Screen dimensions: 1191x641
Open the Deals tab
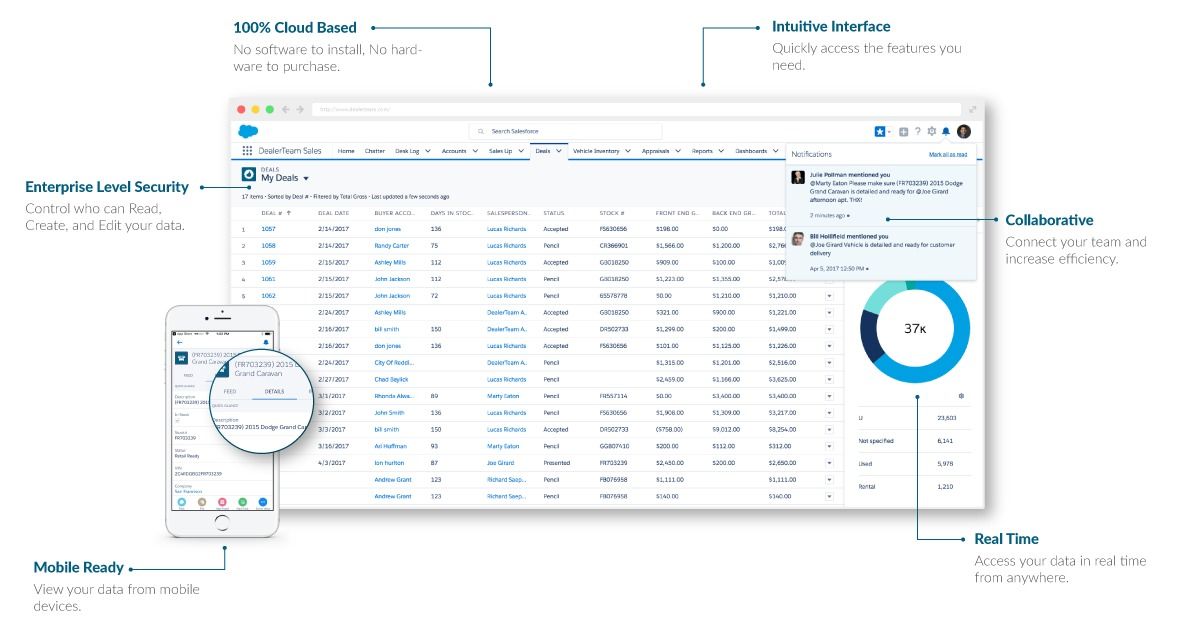(x=542, y=151)
